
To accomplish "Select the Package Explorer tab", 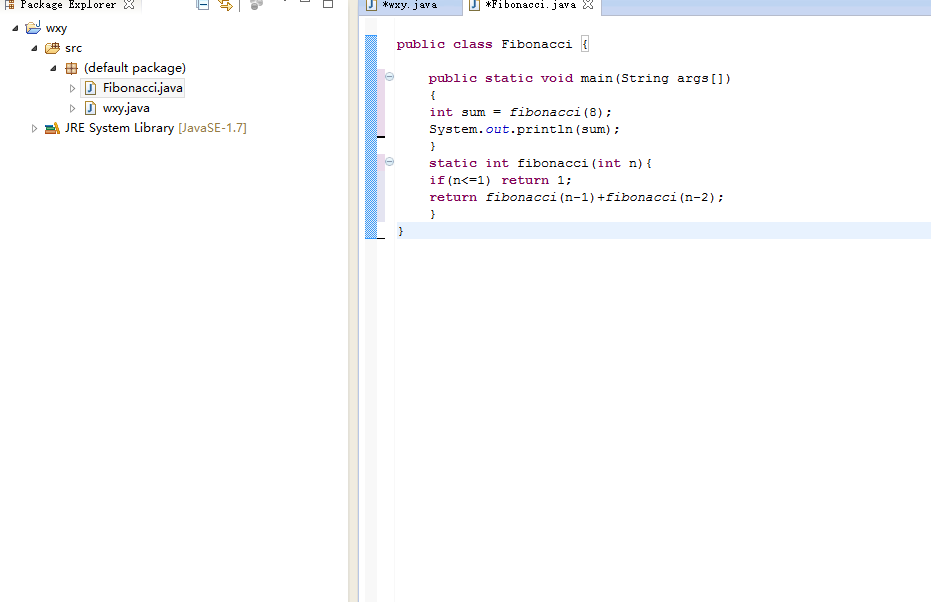I will coord(68,5).
